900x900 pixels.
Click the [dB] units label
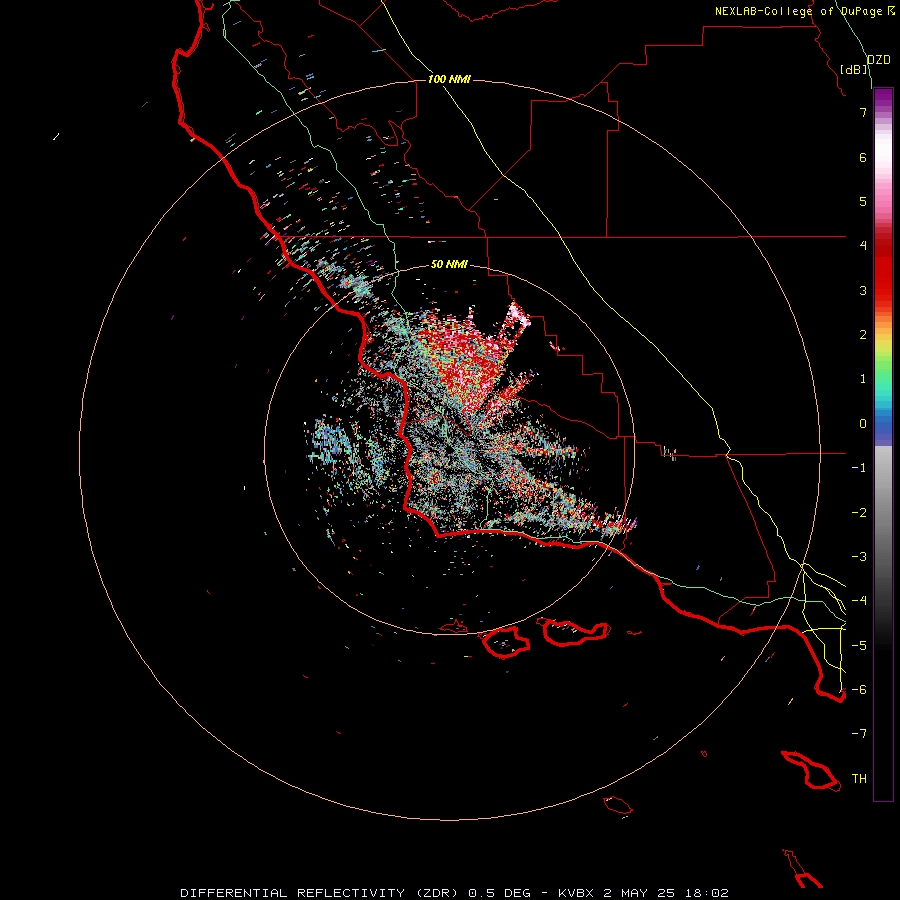click(854, 69)
